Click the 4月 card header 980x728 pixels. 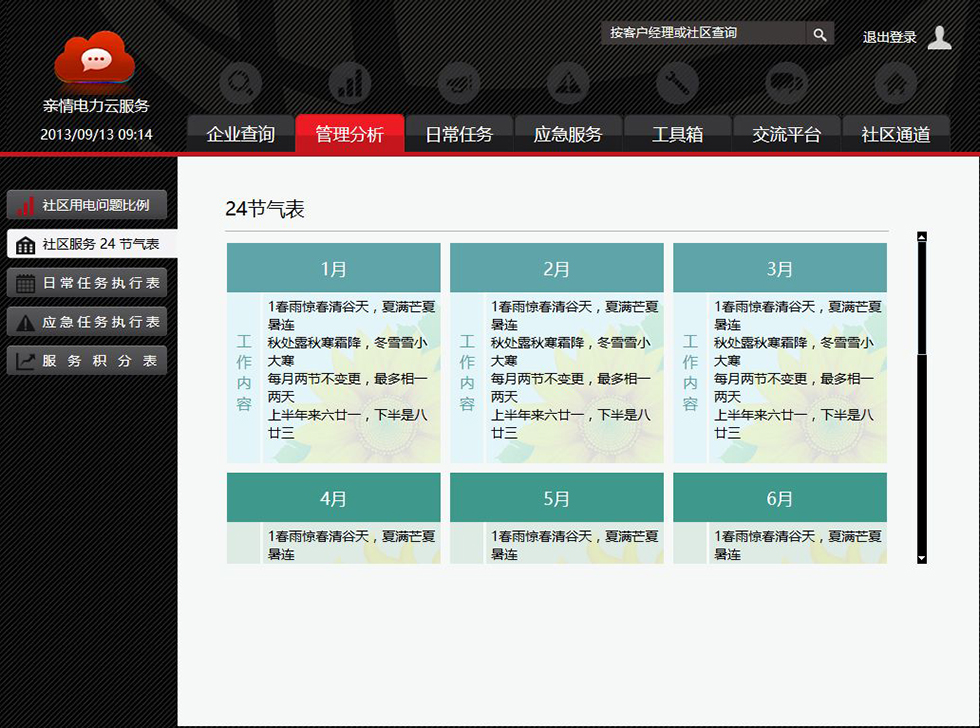pyautogui.click(x=334, y=498)
